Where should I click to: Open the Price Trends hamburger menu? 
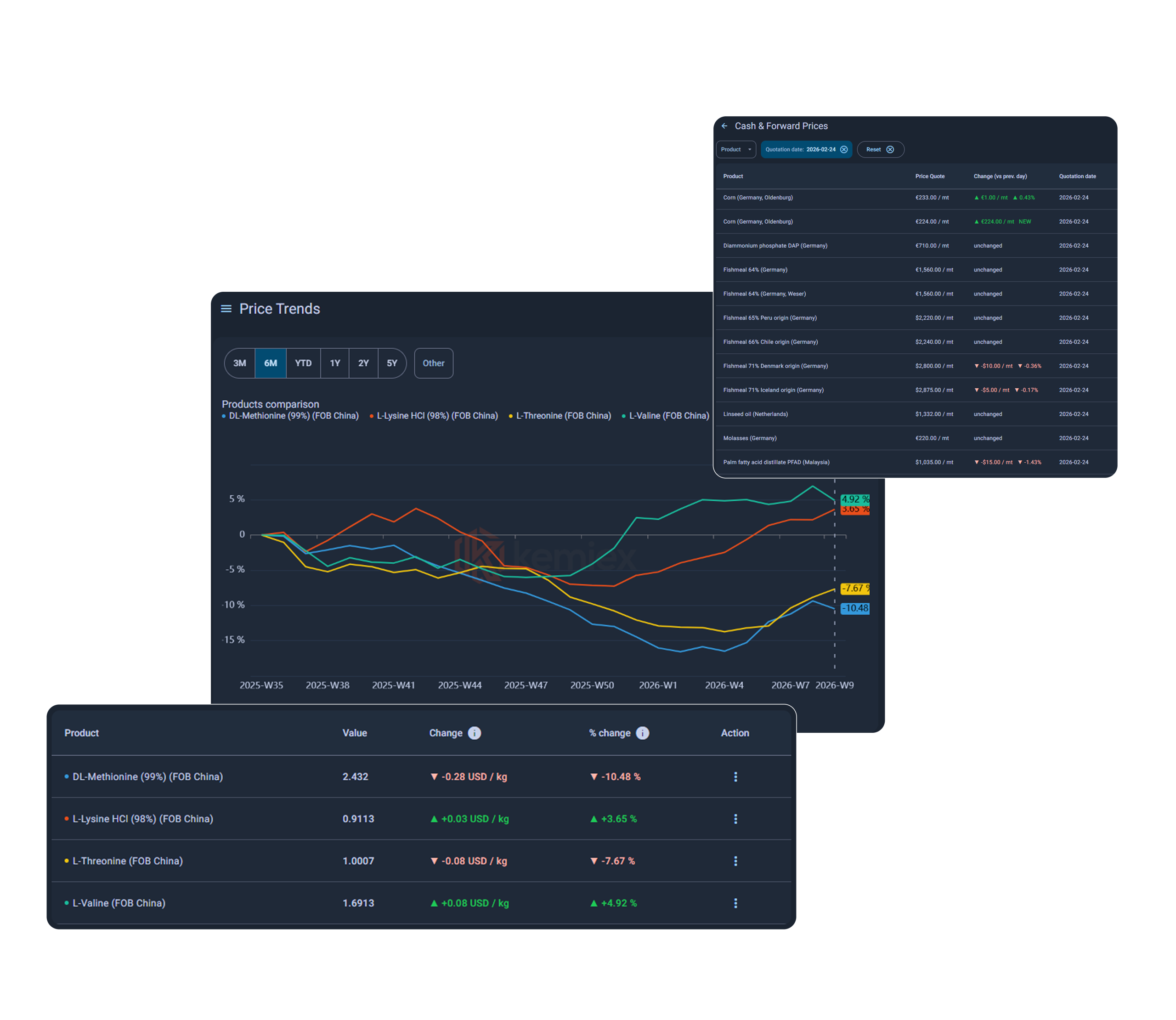[226, 308]
